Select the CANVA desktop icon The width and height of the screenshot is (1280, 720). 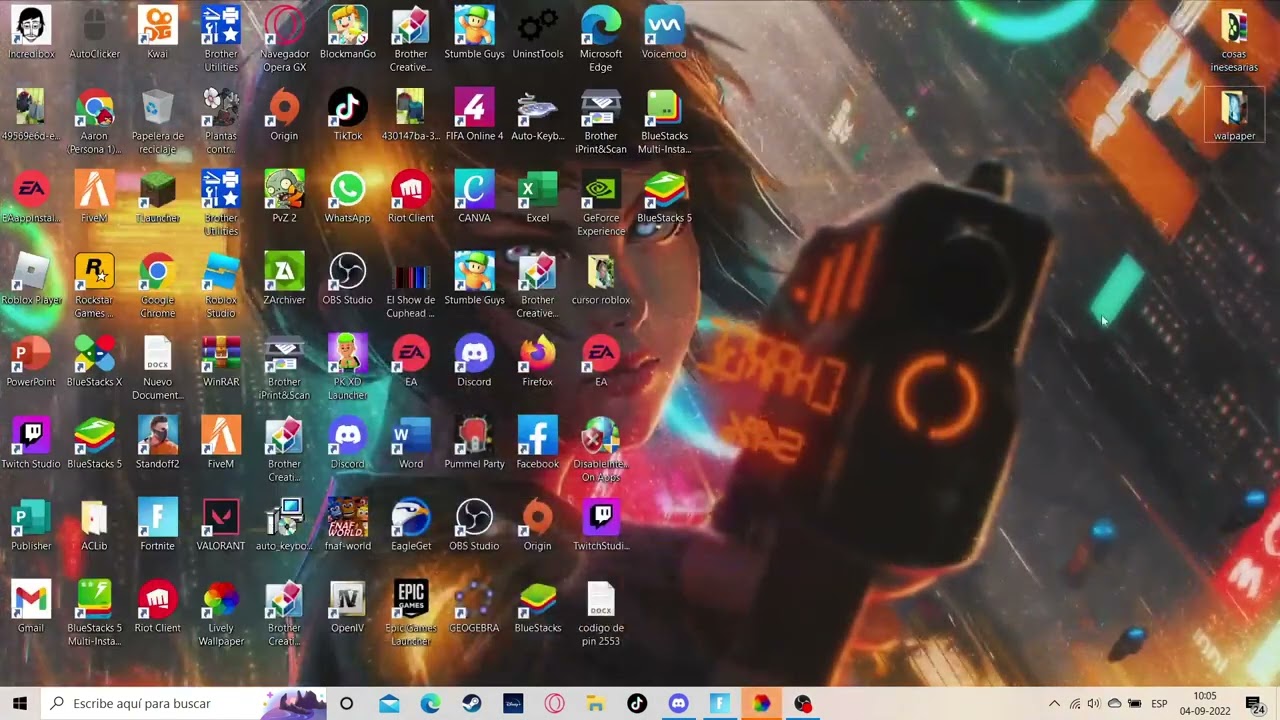click(474, 197)
